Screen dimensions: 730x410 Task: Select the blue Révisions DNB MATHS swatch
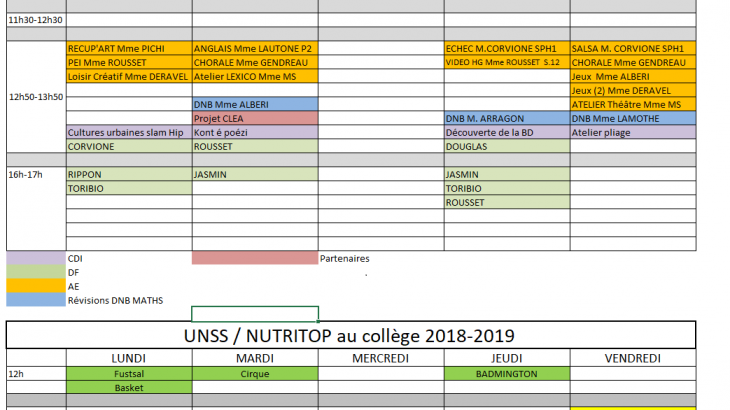click(36, 300)
